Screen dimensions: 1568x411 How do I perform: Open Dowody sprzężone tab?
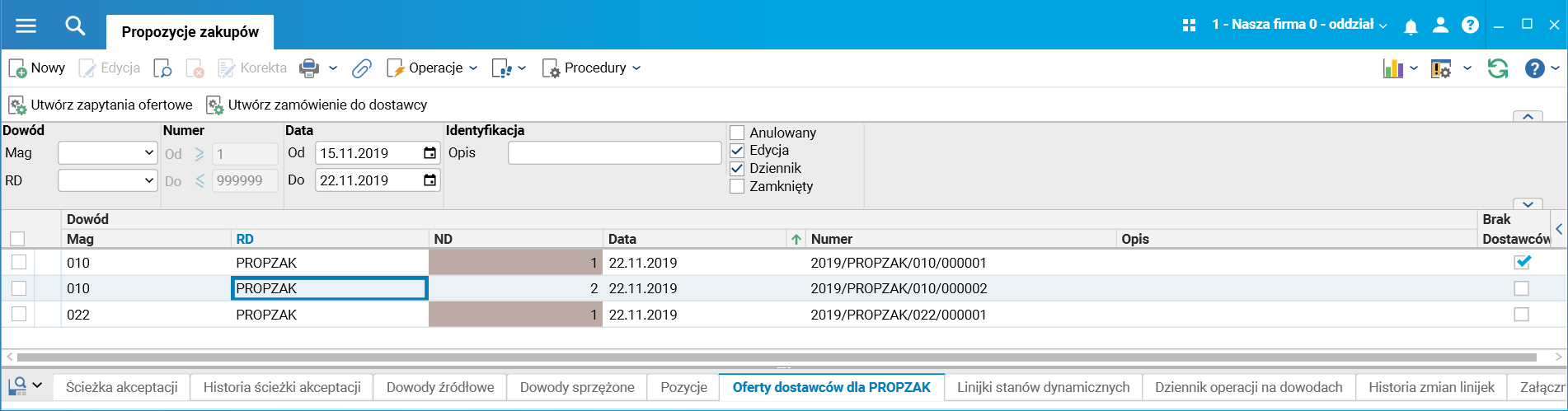pyautogui.click(x=577, y=387)
